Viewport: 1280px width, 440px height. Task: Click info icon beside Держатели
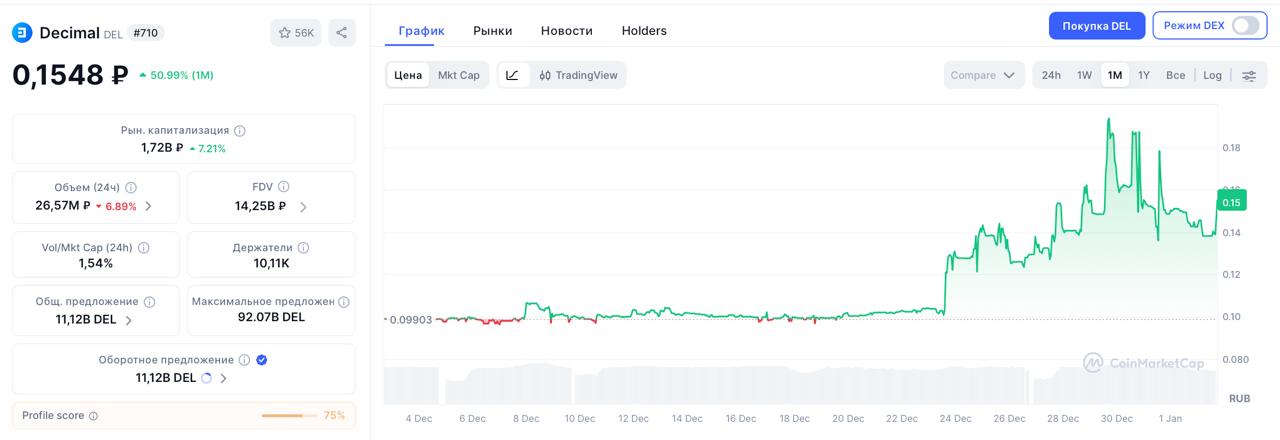303,248
